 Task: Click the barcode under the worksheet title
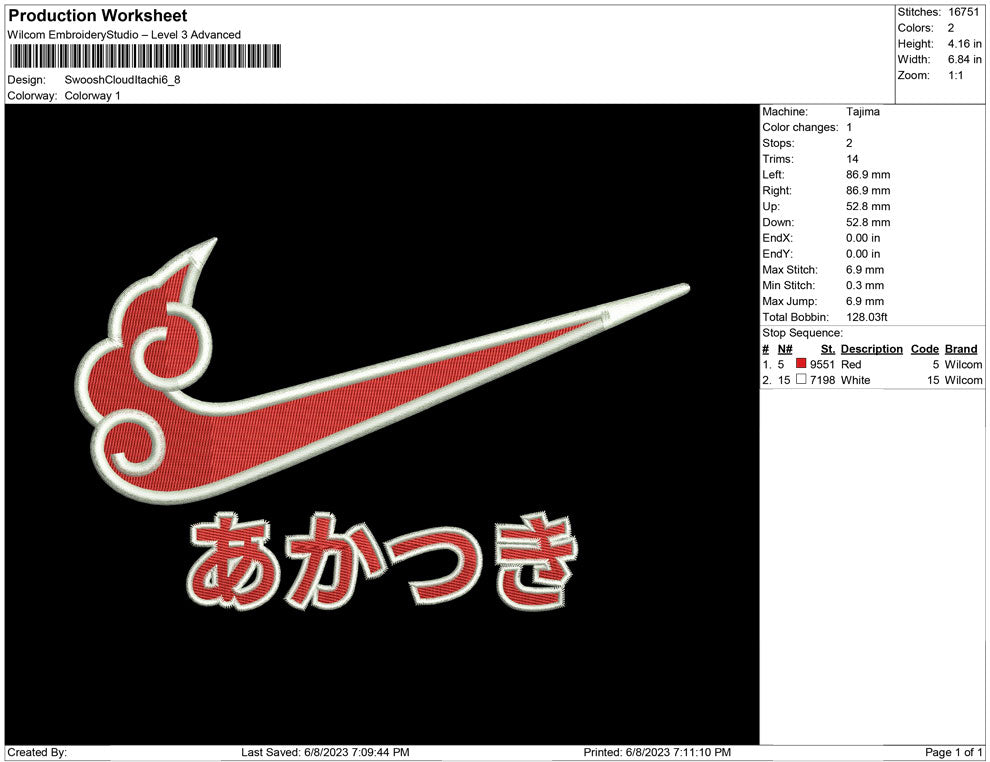[x=145, y=56]
